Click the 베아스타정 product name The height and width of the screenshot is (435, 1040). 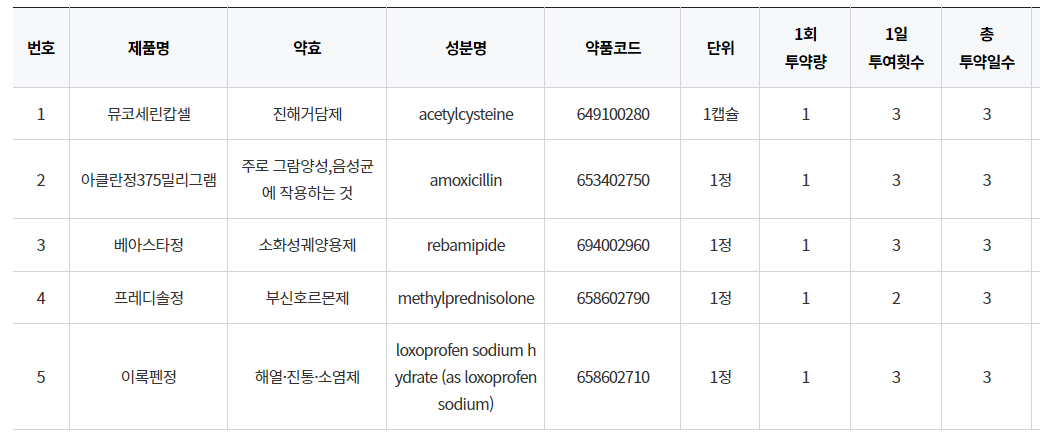[149, 245]
